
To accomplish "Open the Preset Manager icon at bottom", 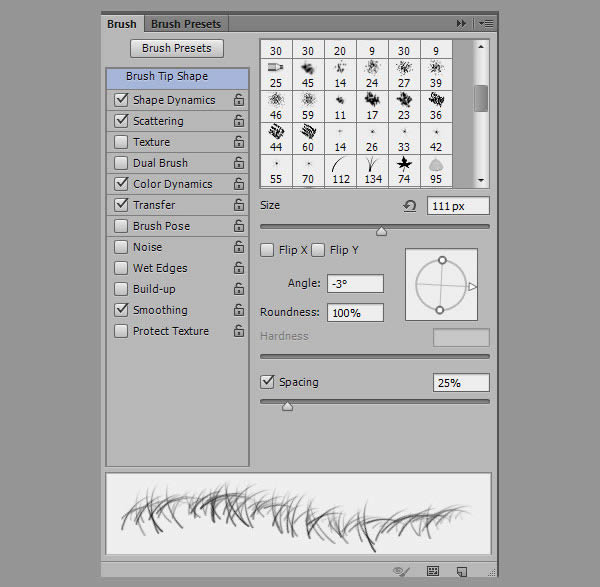I will [x=433, y=571].
